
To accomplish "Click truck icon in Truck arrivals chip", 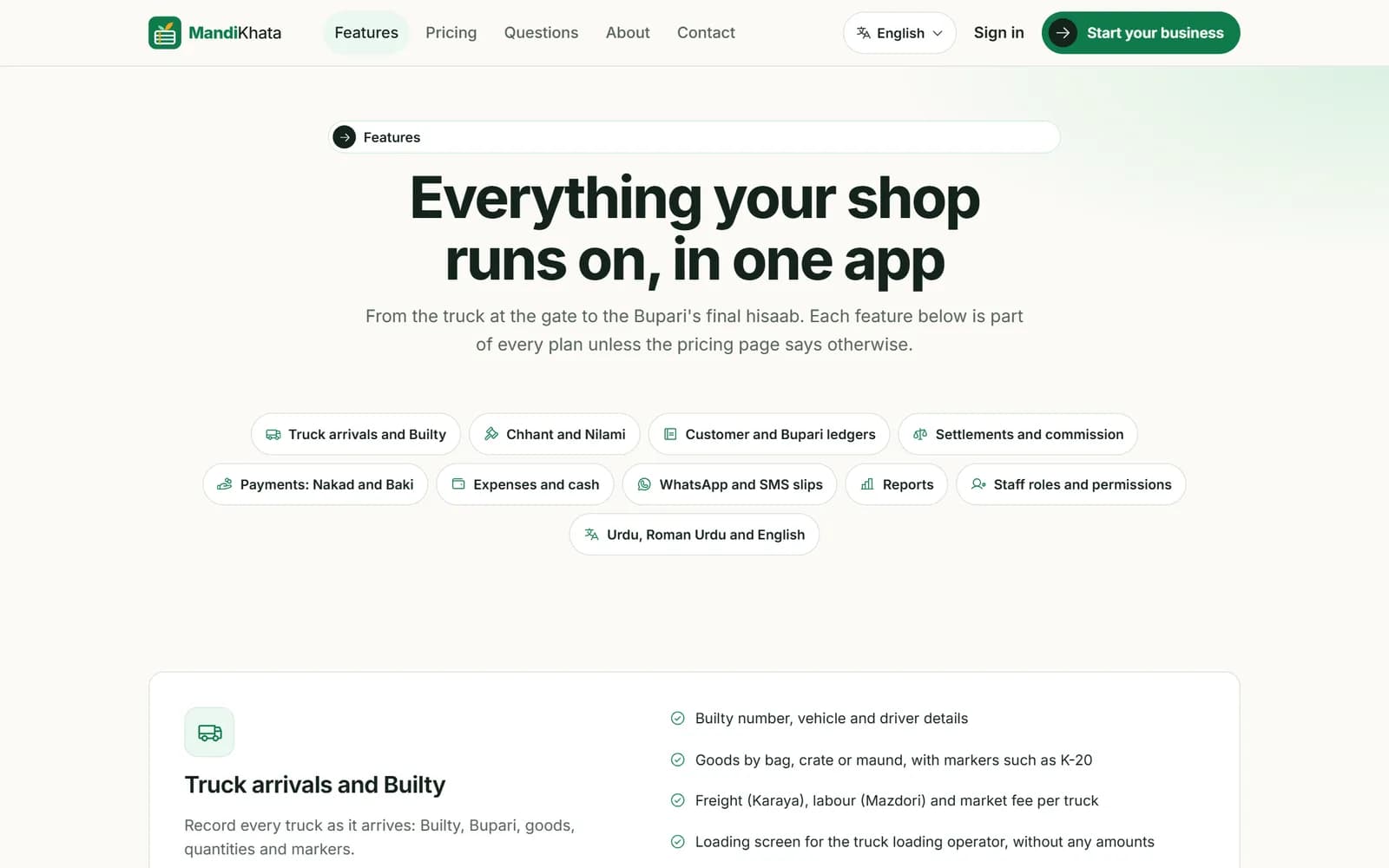I will point(273,434).
